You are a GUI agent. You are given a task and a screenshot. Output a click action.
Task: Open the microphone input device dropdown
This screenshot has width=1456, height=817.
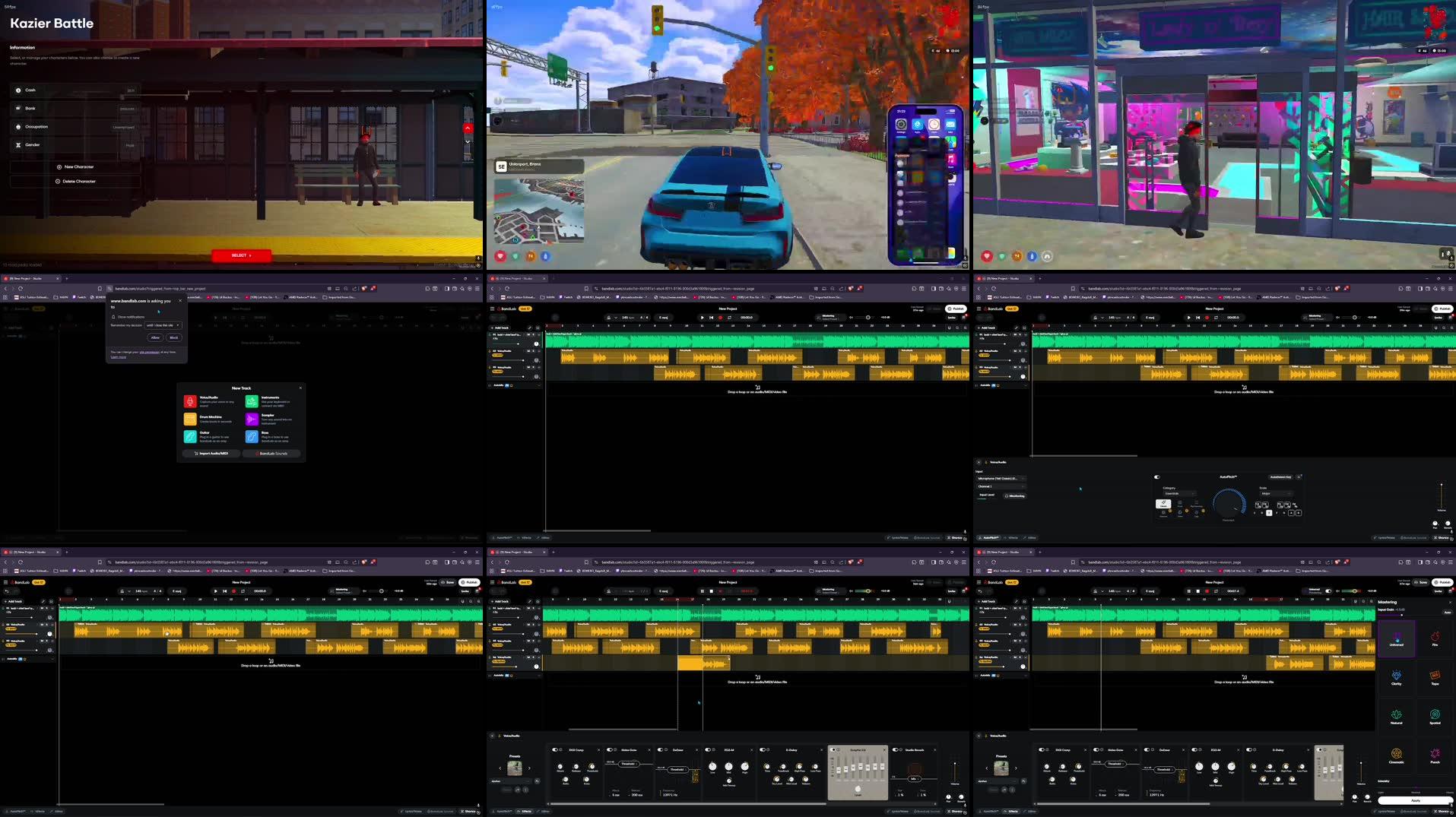(x=1001, y=478)
